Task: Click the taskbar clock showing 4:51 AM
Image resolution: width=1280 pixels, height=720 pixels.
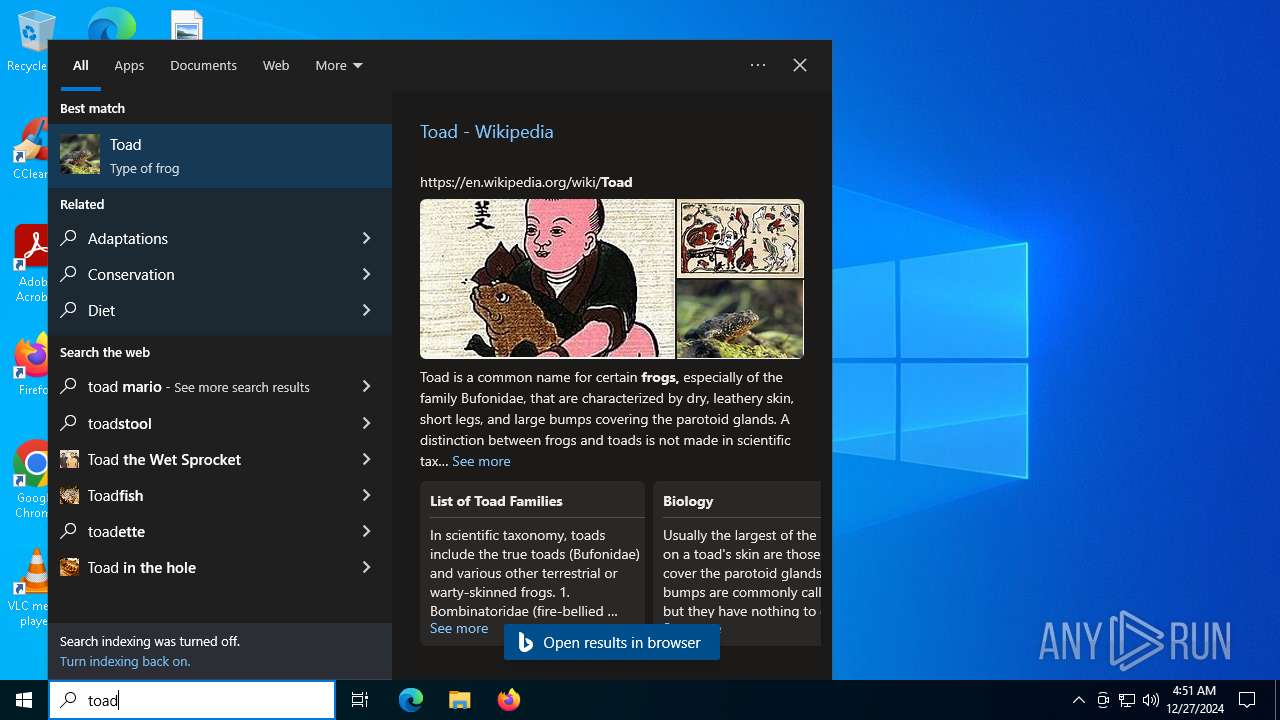Action: pos(1193,700)
